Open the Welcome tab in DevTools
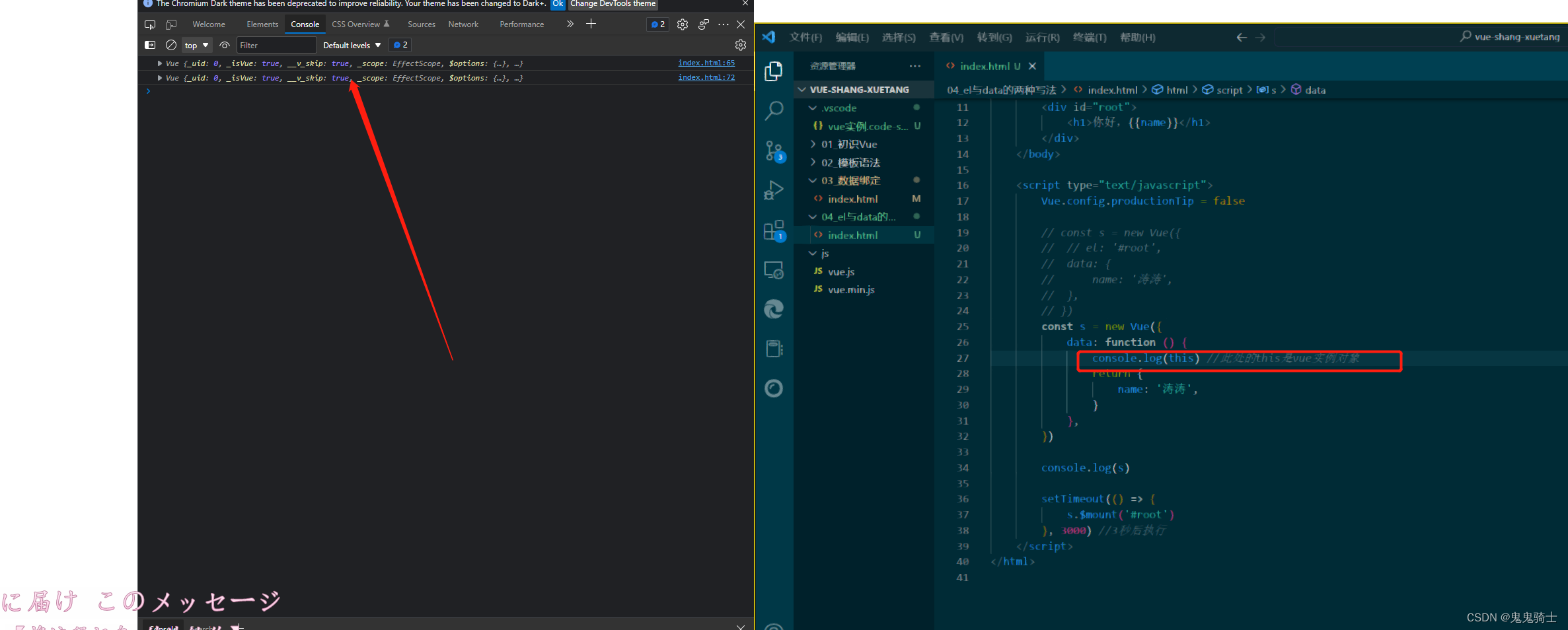Viewport: 1568px width, 630px height. pyautogui.click(x=209, y=24)
